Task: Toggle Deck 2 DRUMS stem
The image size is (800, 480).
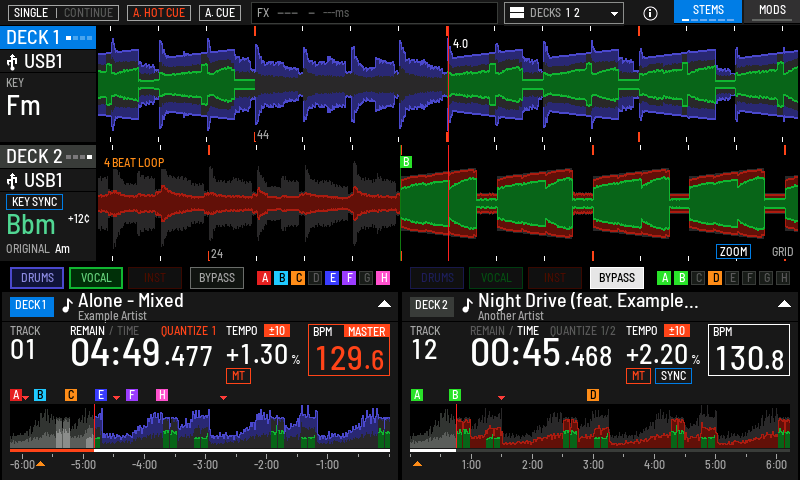Action: [437, 278]
